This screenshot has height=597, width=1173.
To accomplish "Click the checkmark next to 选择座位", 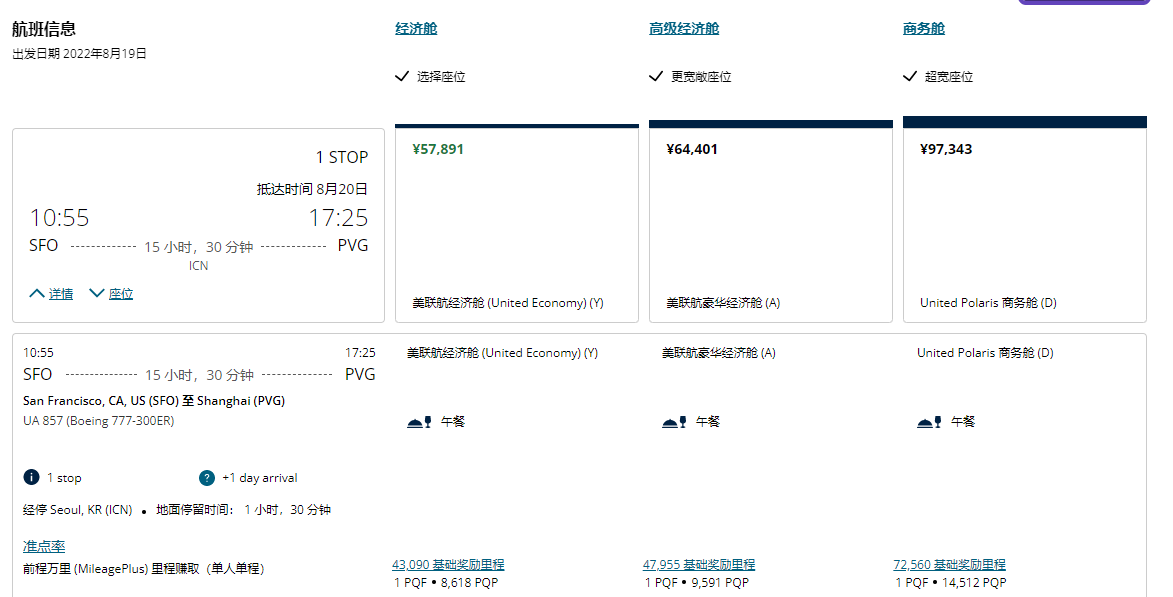I will 402,76.
